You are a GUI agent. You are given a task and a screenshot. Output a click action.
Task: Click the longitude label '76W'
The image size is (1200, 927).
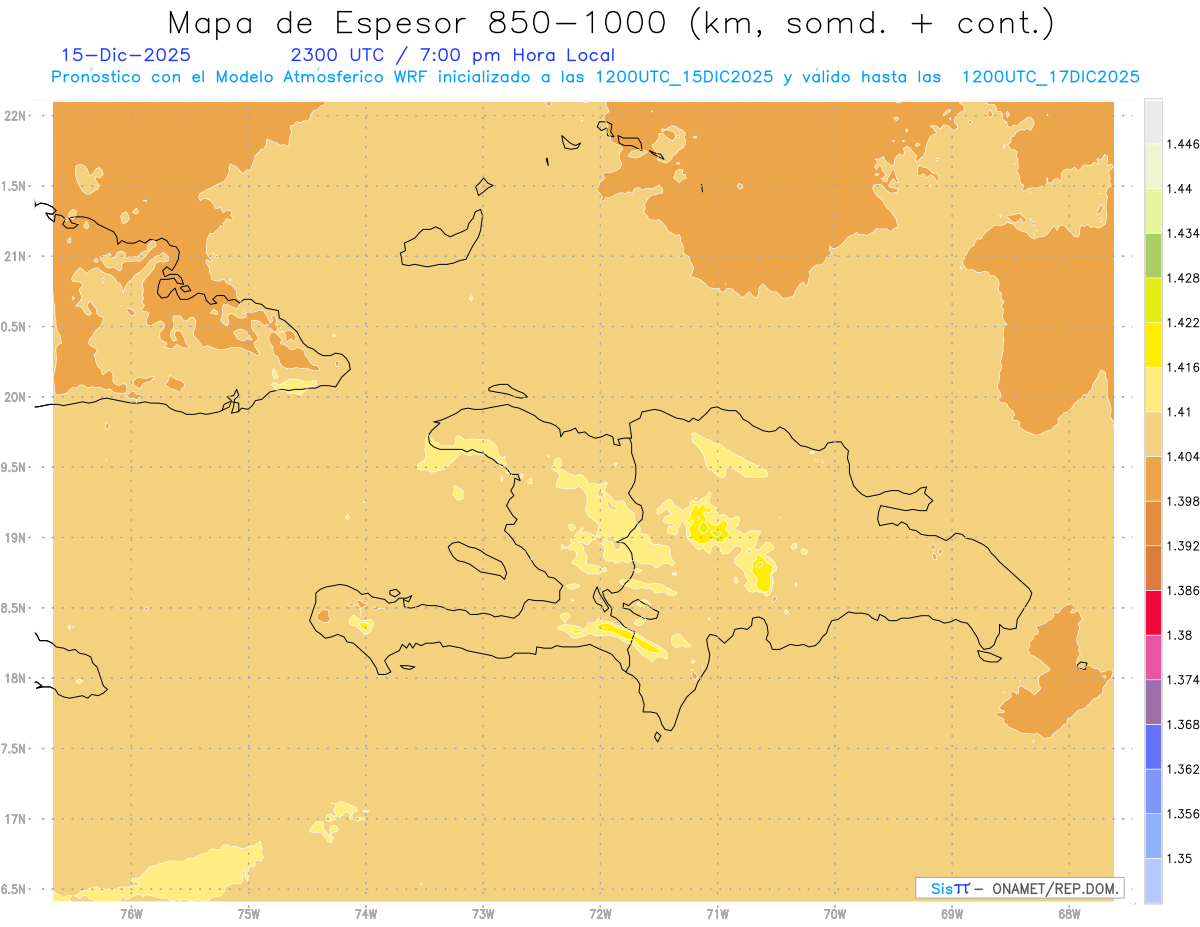(131, 913)
